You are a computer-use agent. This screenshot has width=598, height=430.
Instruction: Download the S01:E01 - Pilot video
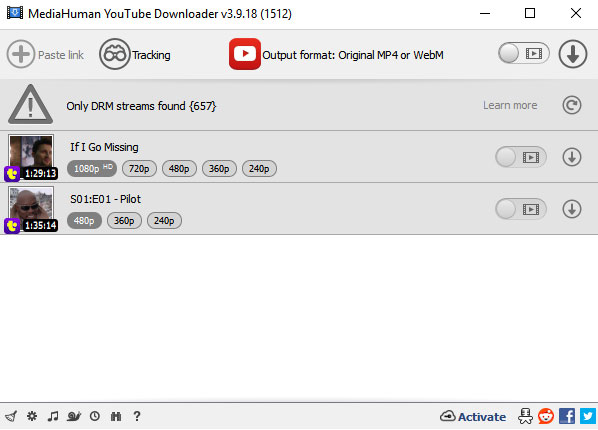[x=572, y=209]
